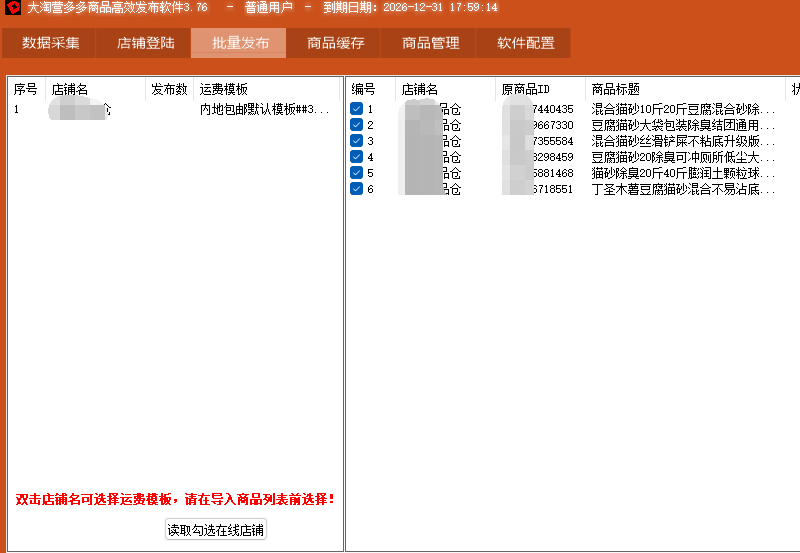Open the 商品管理 tab
Screen dimensions: 800x553
tap(428, 43)
